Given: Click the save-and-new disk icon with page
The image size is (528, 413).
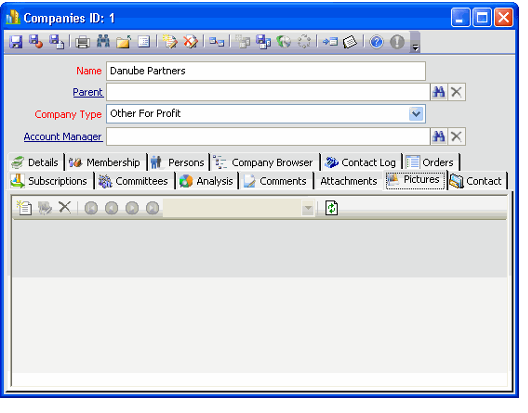Looking at the screenshot, I should point(56,42).
